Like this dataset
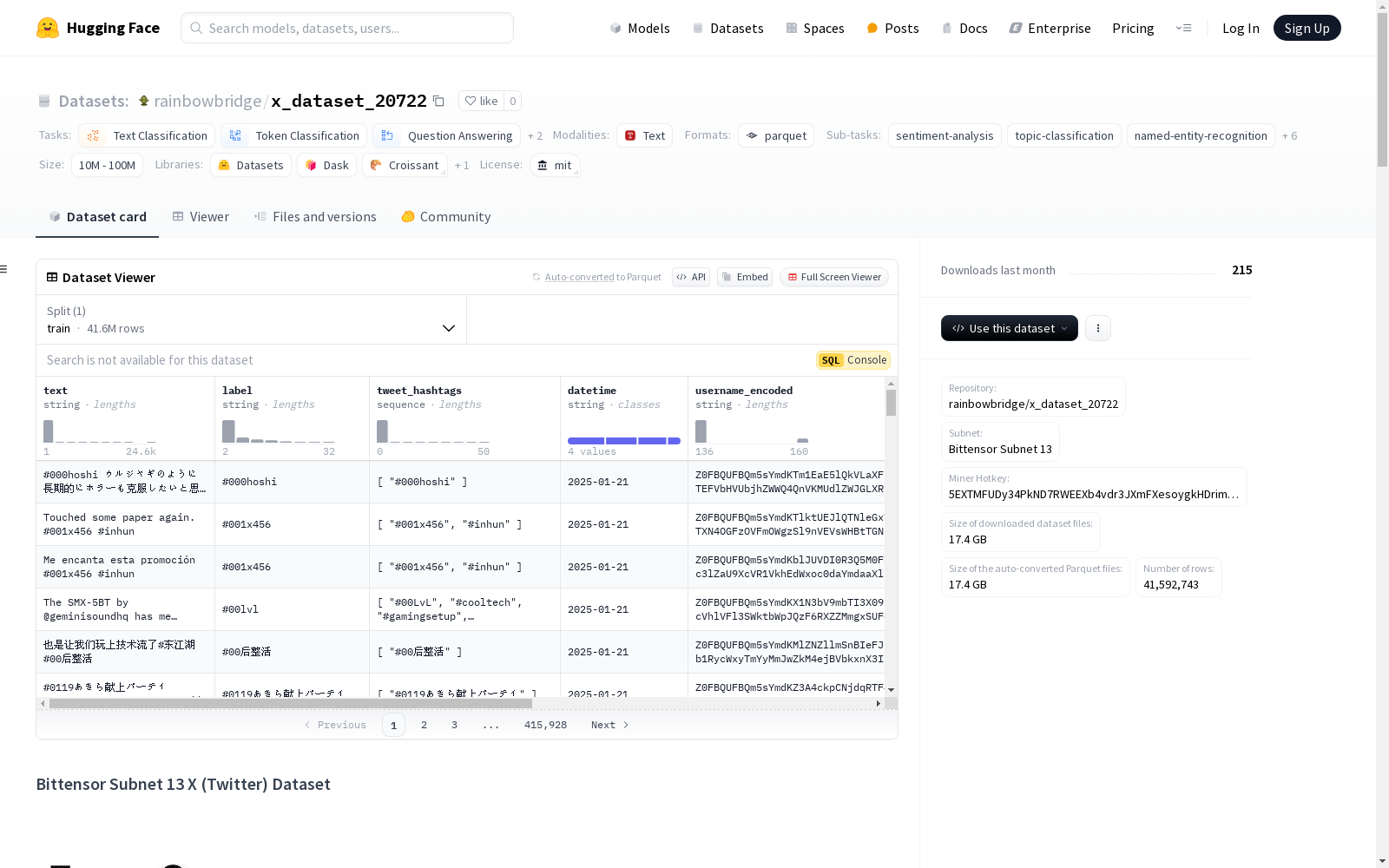Screen dimensions: 1389x868 tap(481, 101)
